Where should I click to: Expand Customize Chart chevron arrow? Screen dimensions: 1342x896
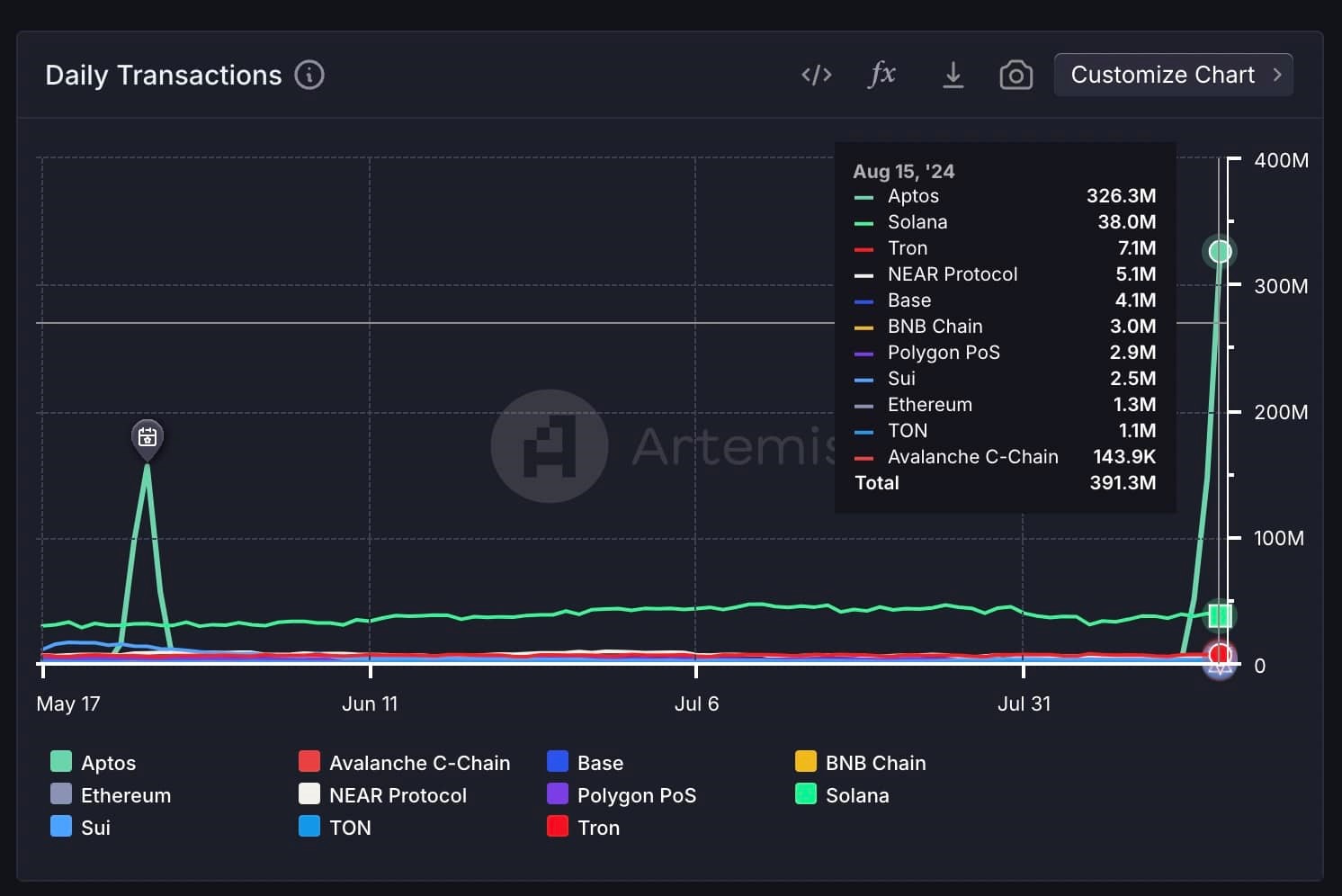pyautogui.click(x=1276, y=75)
